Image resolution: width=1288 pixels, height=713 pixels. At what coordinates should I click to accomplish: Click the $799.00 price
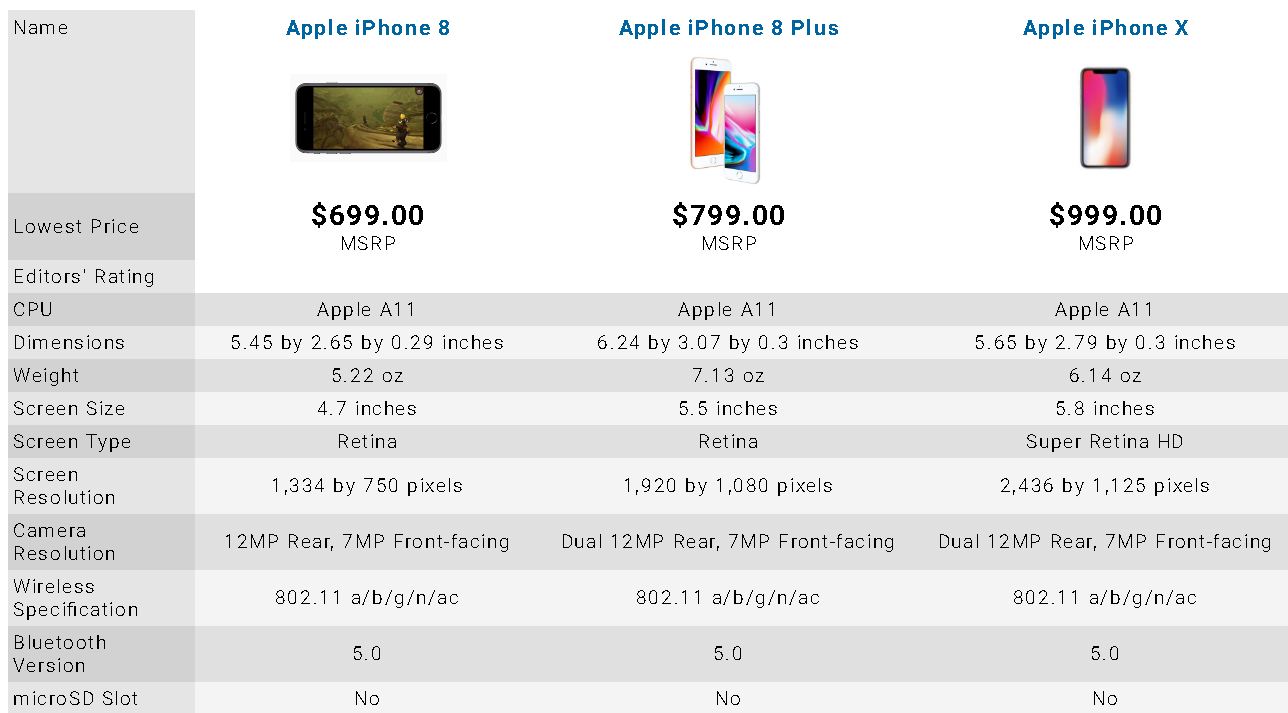(729, 215)
